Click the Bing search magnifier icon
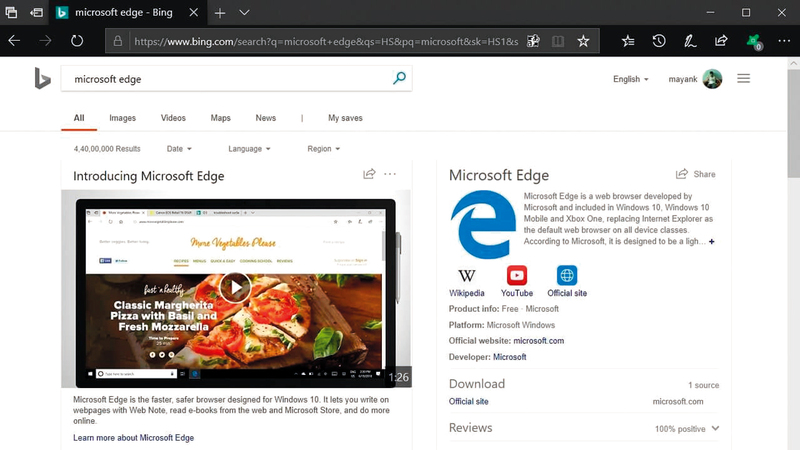800x450 pixels. click(399, 78)
